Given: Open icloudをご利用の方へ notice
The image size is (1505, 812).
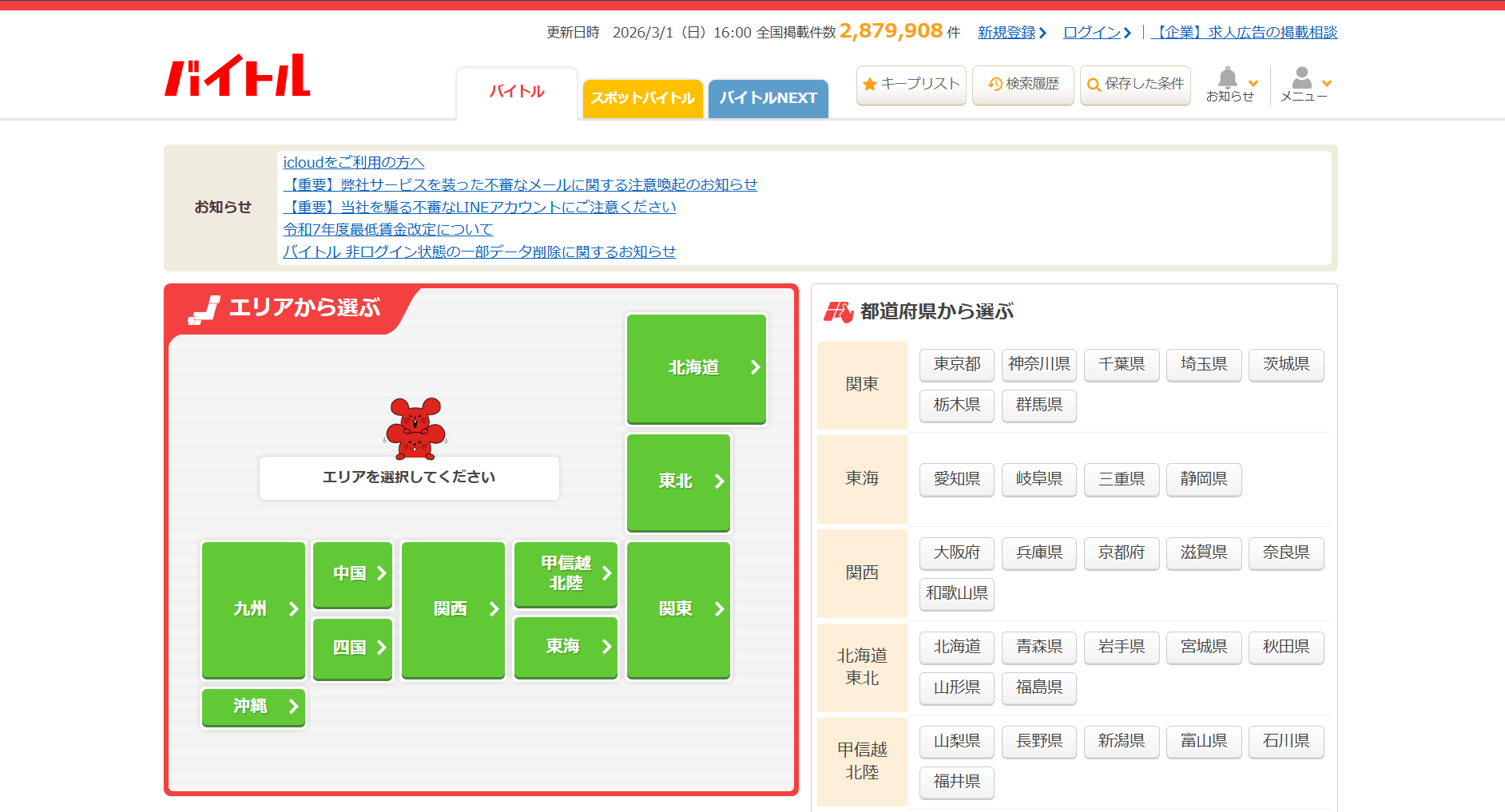Looking at the screenshot, I should coord(353,162).
